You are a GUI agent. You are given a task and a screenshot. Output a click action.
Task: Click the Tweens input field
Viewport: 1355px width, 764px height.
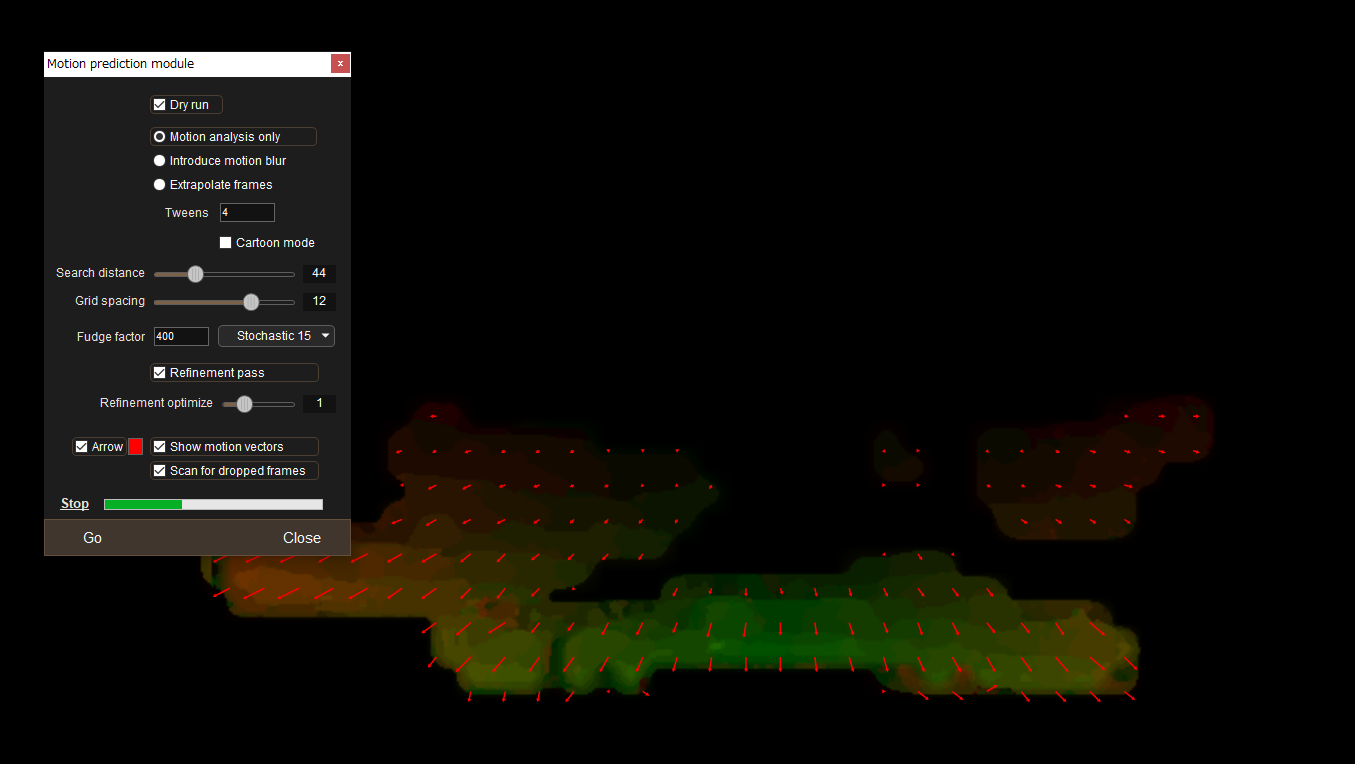pyautogui.click(x=247, y=213)
